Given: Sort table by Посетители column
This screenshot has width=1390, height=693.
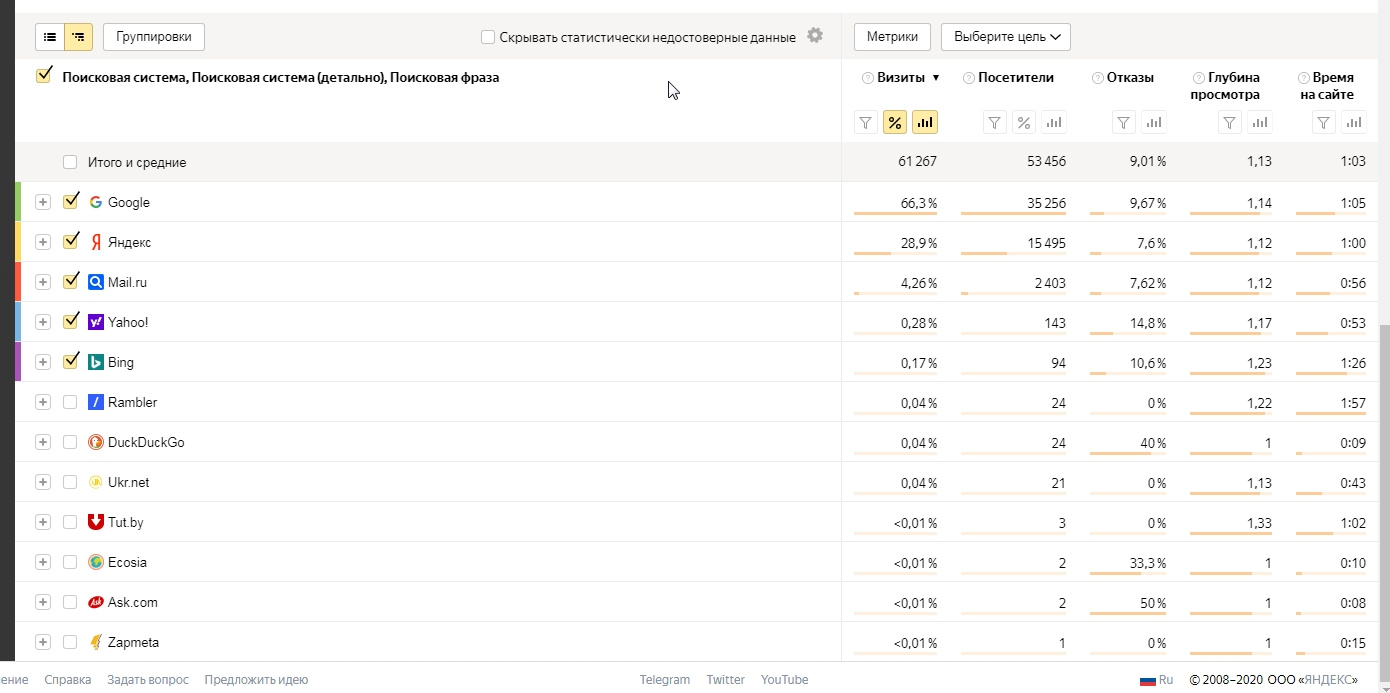Looking at the screenshot, I should 1016,78.
